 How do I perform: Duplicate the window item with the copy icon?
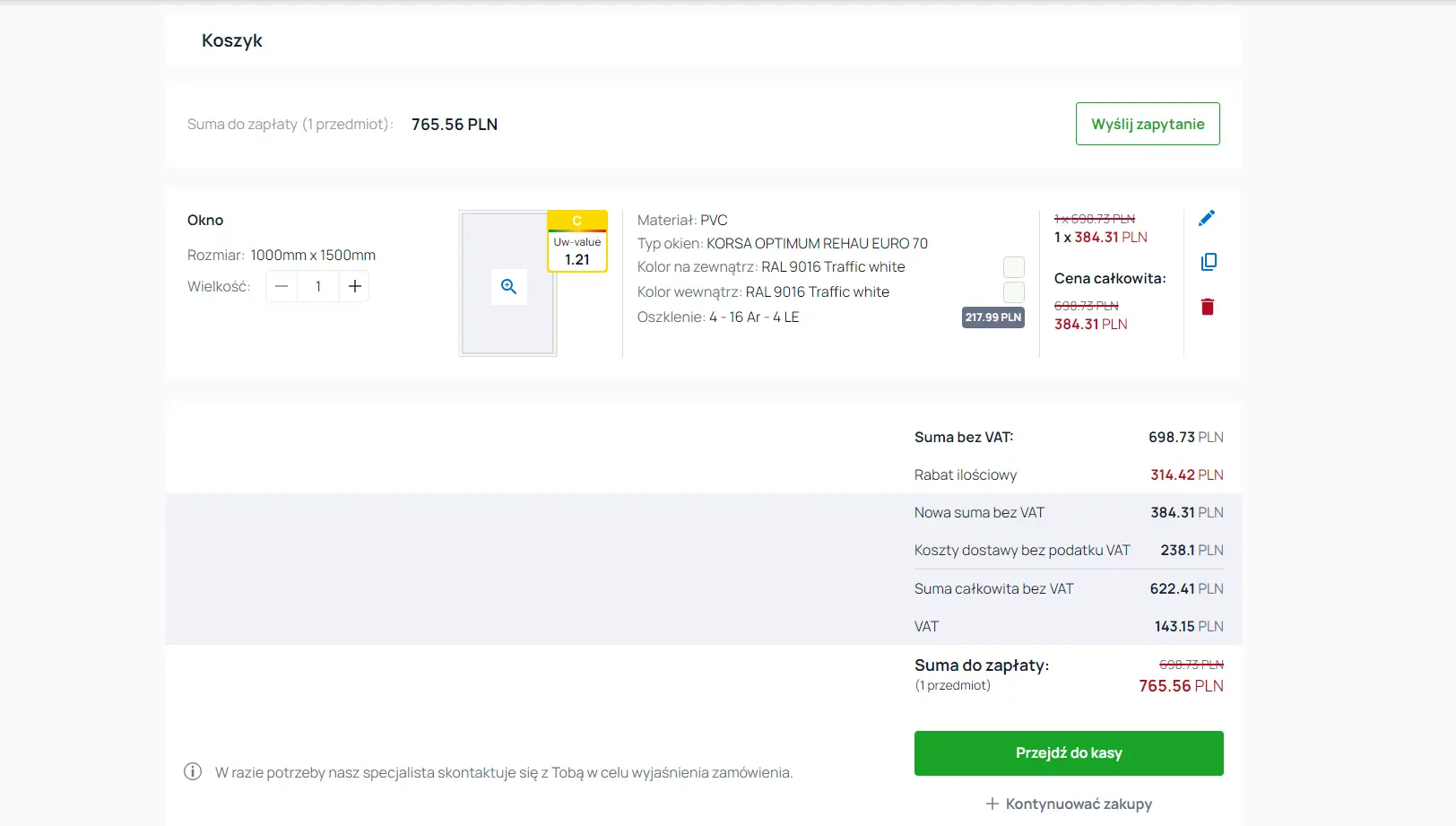pyautogui.click(x=1208, y=262)
